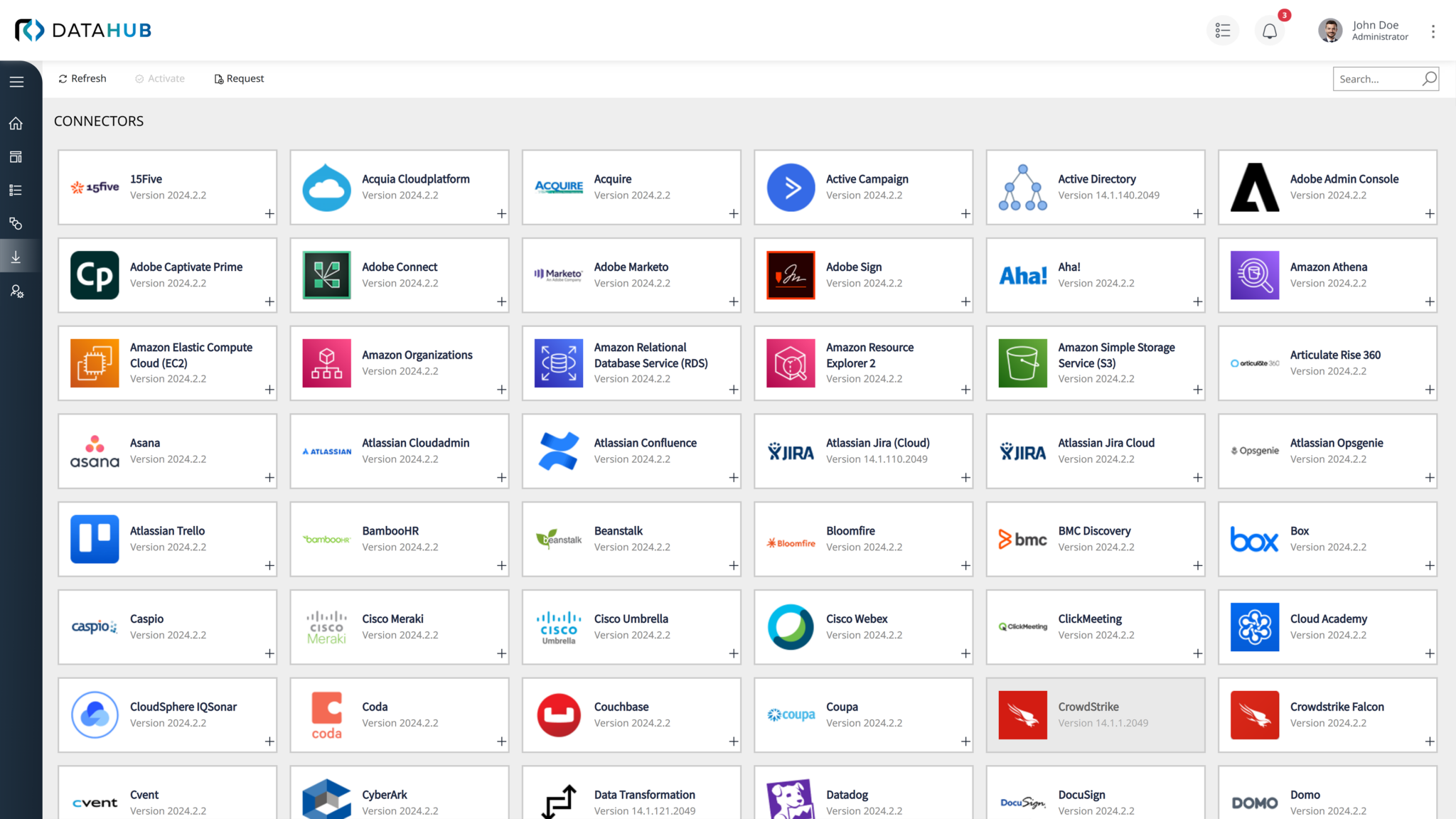Screen dimensions: 1456x819
Task: Open the task list icon in header
Action: (x=1223, y=31)
